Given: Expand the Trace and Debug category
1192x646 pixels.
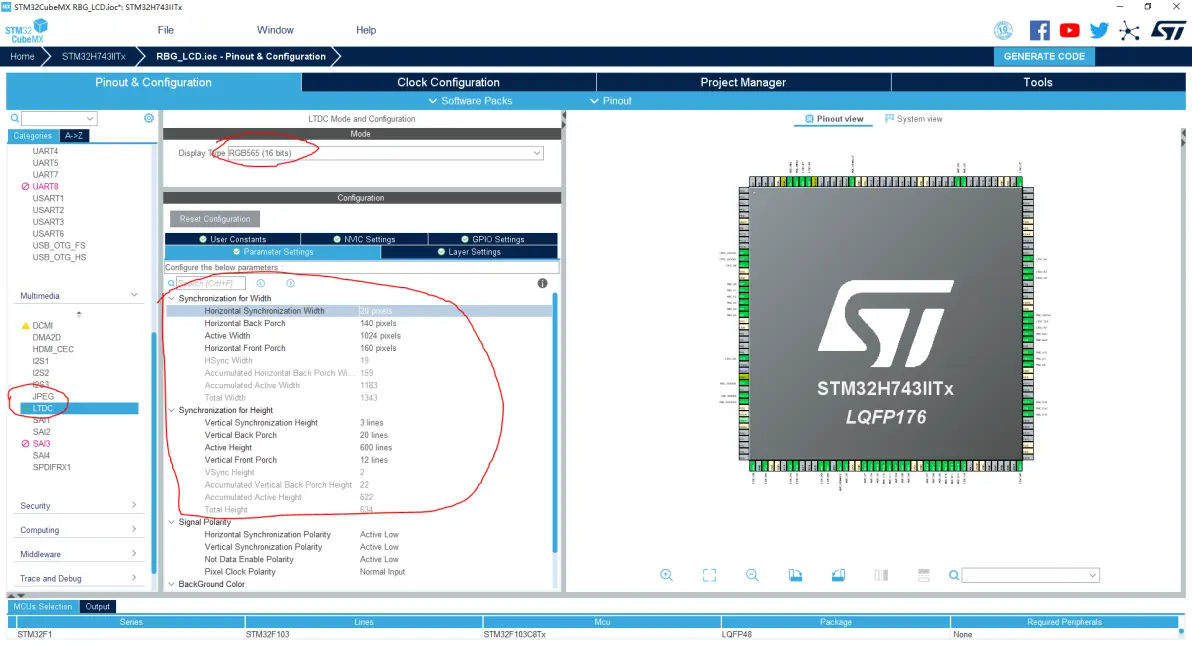Looking at the screenshot, I should (x=134, y=578).
